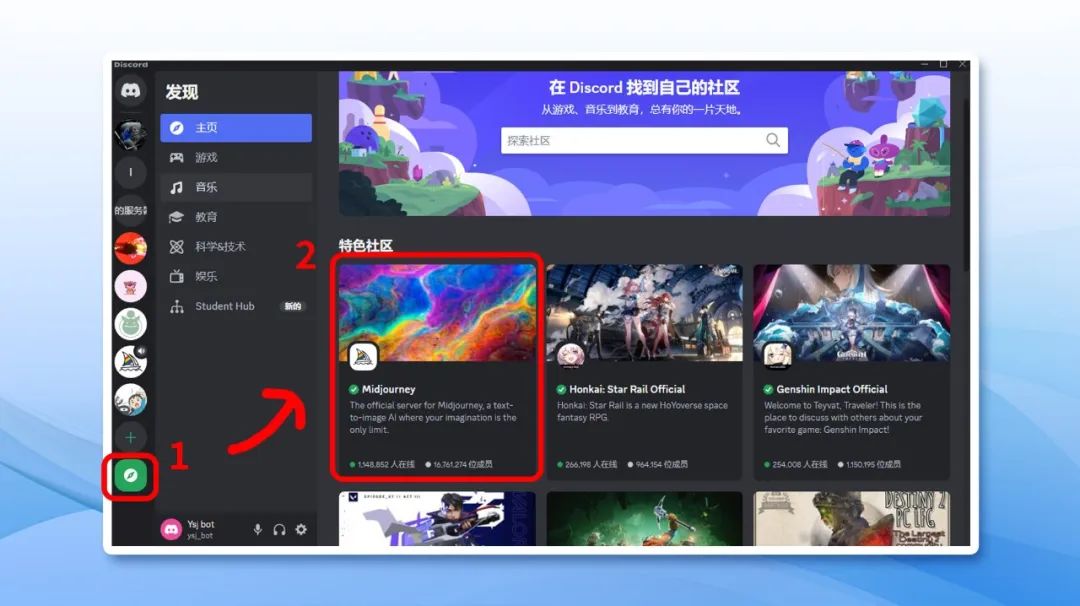Open the Honkai: Star Rail Official card

point(645,370)
